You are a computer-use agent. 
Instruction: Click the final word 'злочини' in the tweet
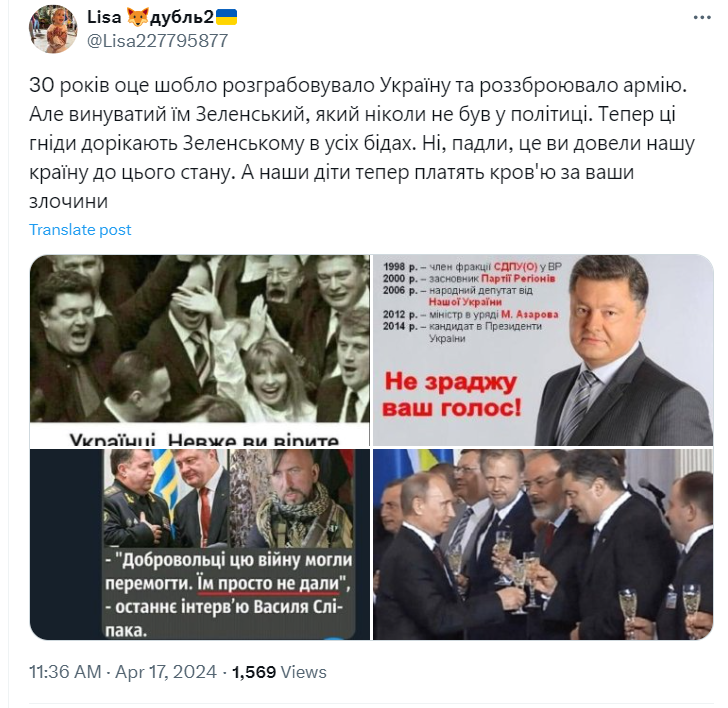click(x=69, y=201)
